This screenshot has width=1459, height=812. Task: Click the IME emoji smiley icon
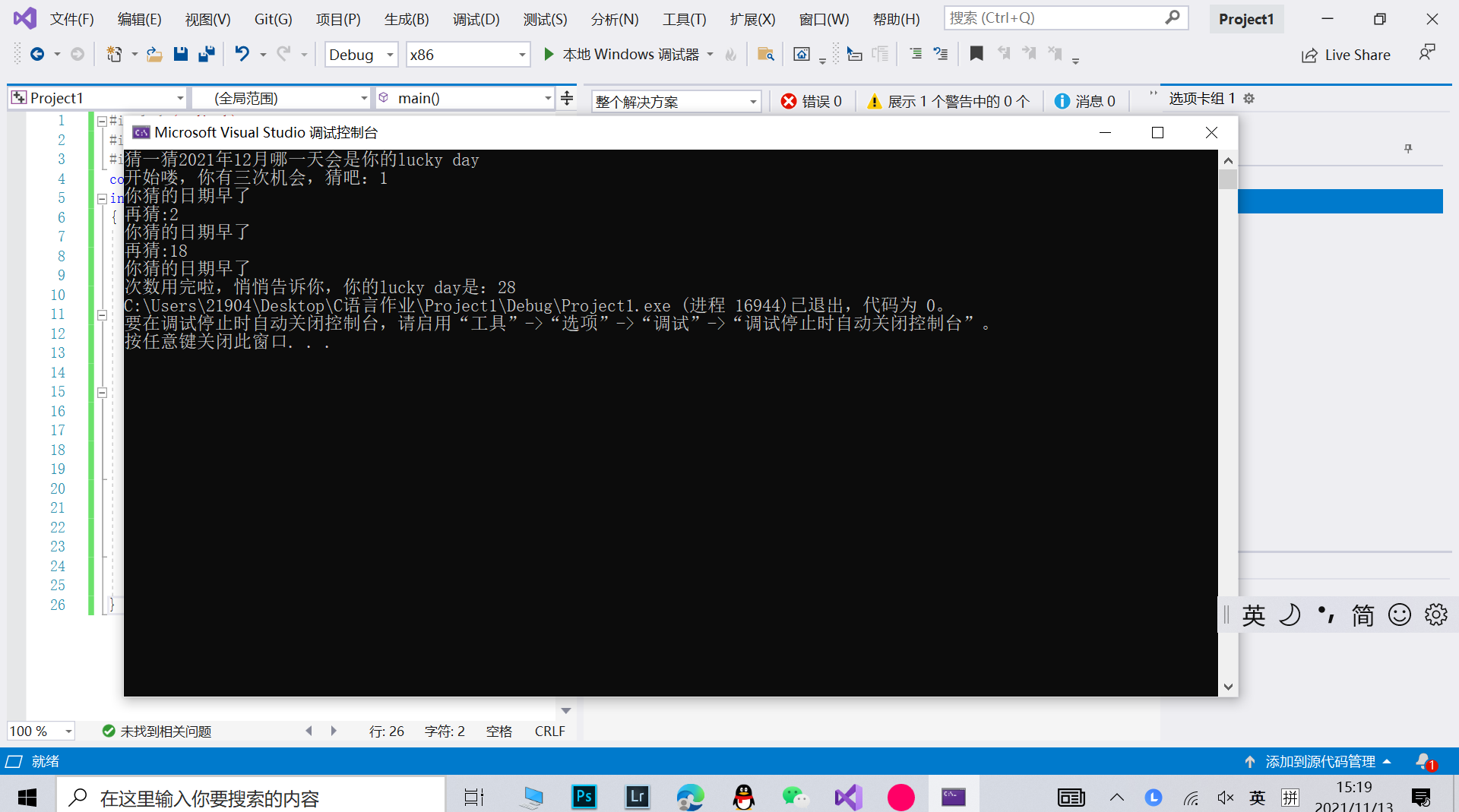coord(1400,615)
